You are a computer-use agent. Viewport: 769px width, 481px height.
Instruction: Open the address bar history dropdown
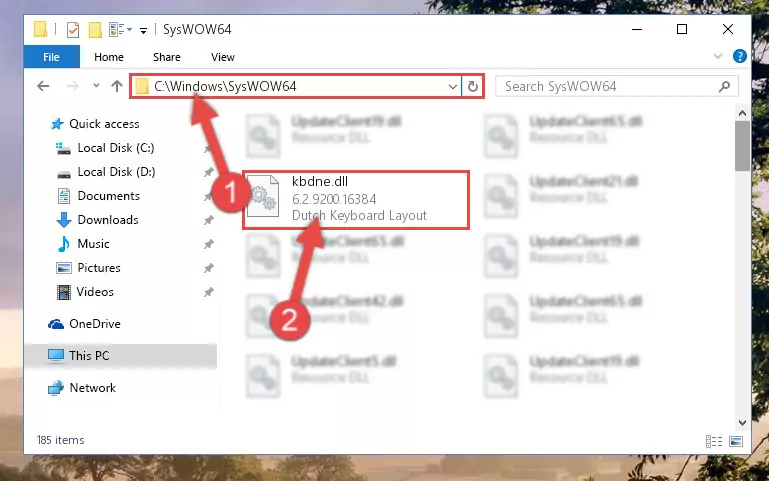point(453,87)
